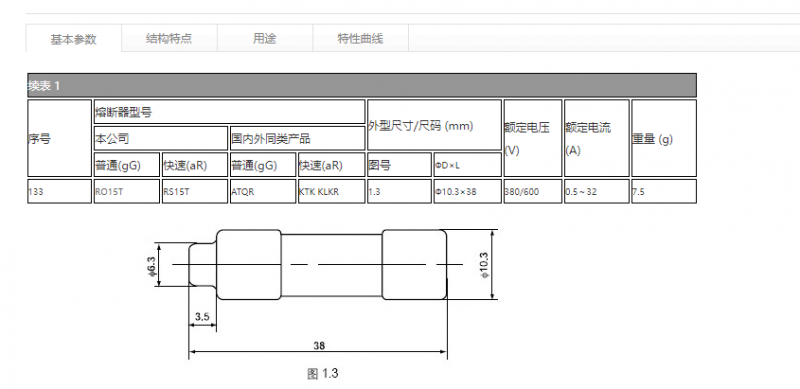Select the 用途 tab
800x389 pixels.
tap(265, 38)
